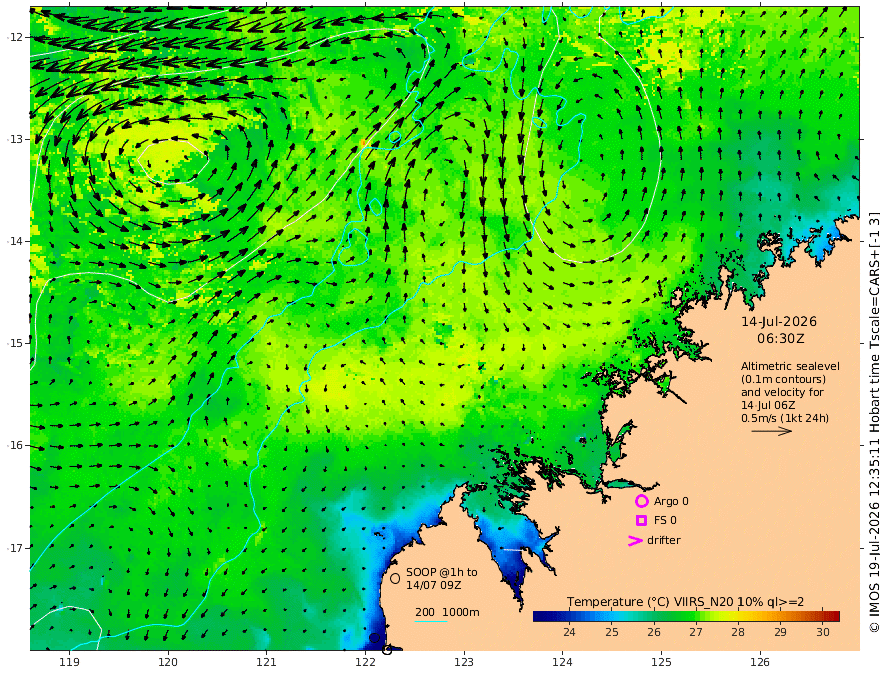This screenshot has width=880, height=680.
Task: Click latitude axis label -17
Action: (x=15, y=548)
